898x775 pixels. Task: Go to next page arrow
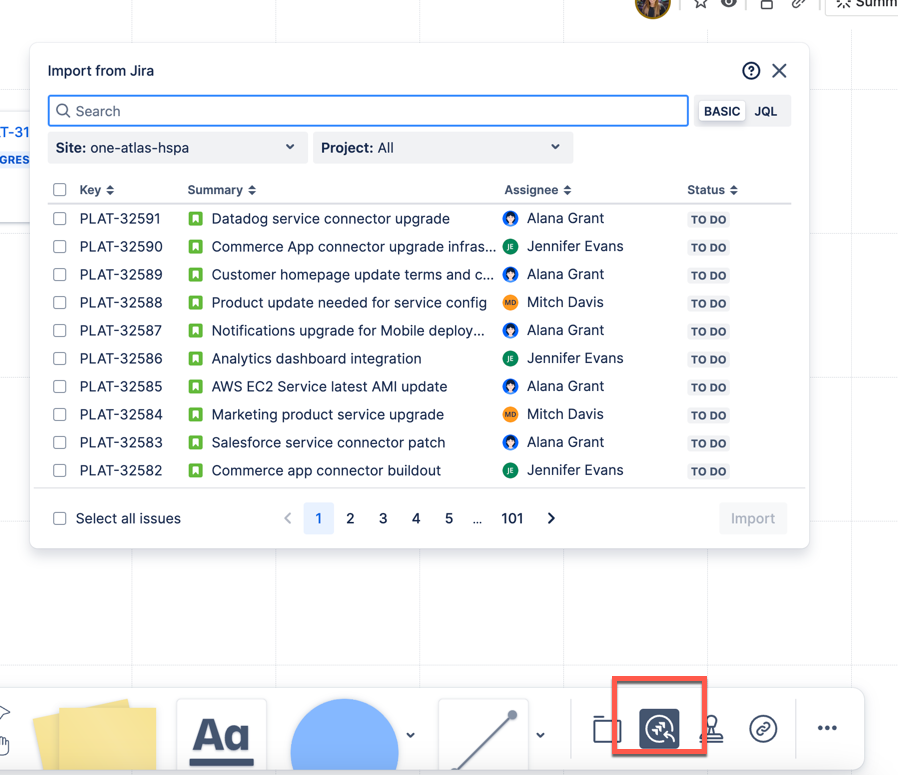pyautogui.click(x=551, y=518)
